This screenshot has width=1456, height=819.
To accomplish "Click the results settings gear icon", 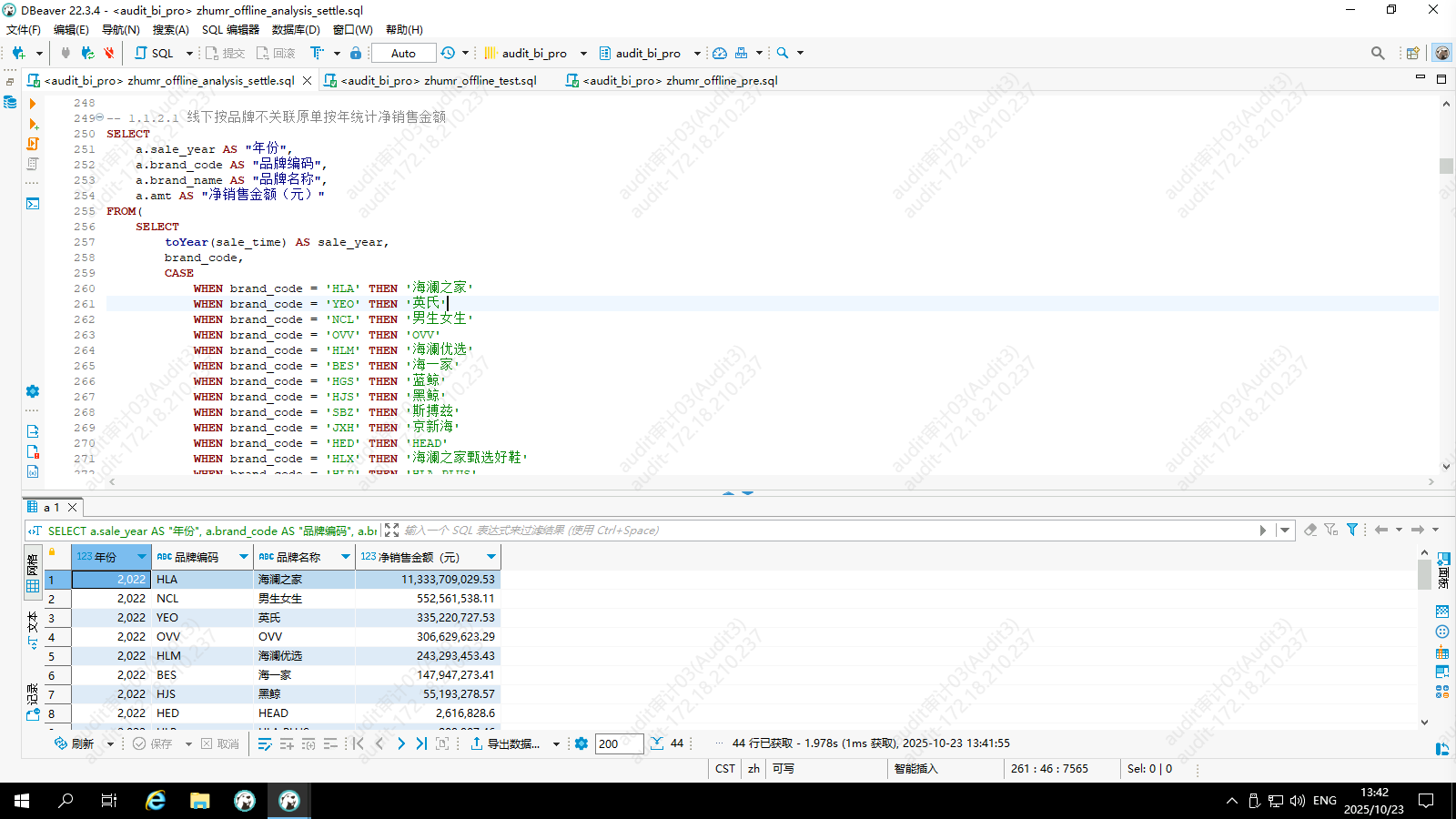I will [581, 743].
